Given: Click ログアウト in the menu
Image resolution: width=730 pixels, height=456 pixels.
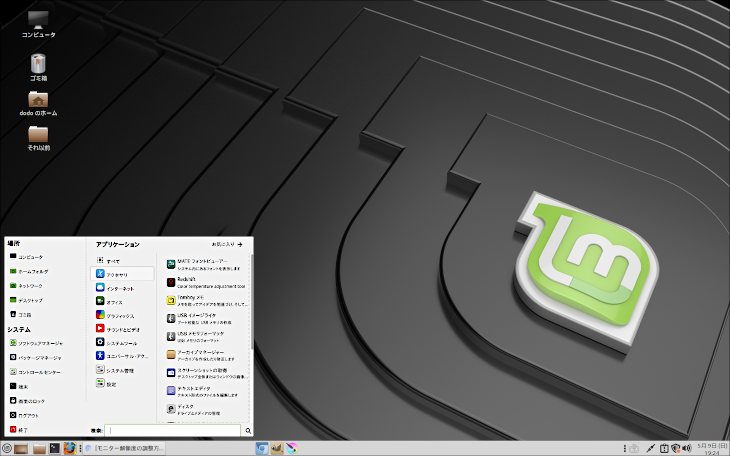Looking at the screenshot, I should (24, 415).
